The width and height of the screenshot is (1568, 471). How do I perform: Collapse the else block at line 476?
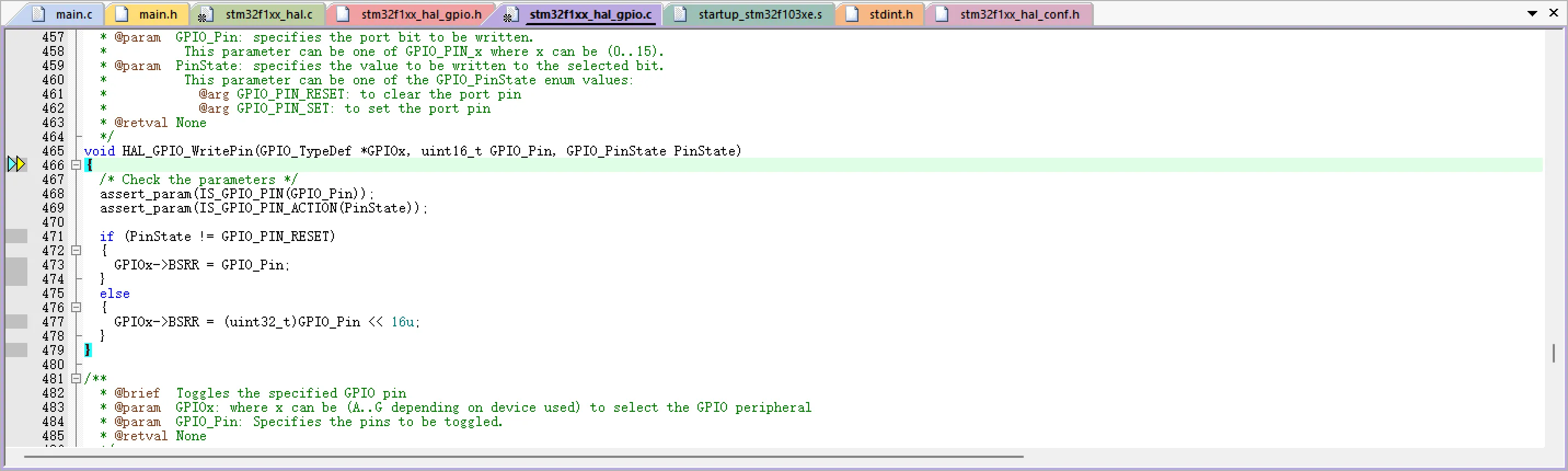tap(76, 307)
